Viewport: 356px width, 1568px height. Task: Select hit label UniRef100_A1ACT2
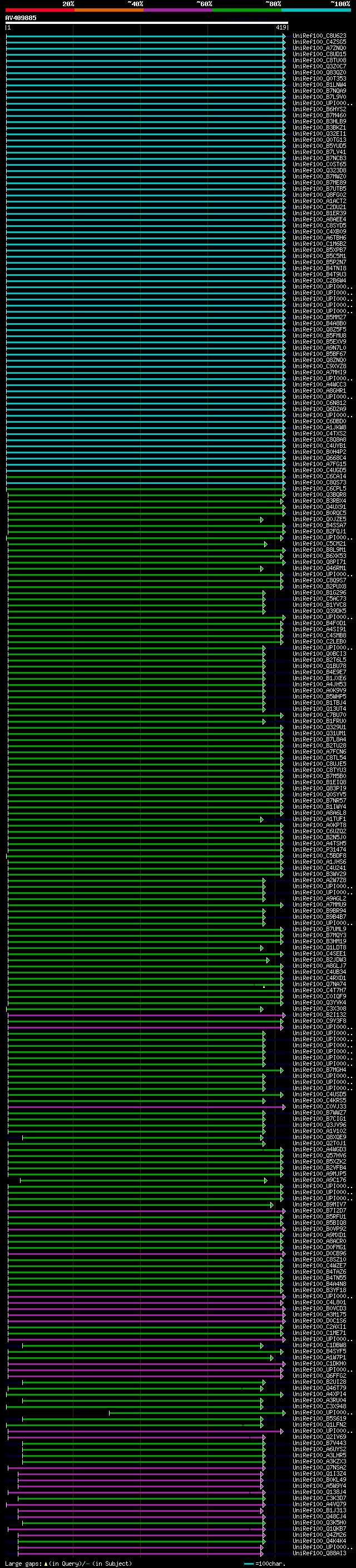click(319, 201)
